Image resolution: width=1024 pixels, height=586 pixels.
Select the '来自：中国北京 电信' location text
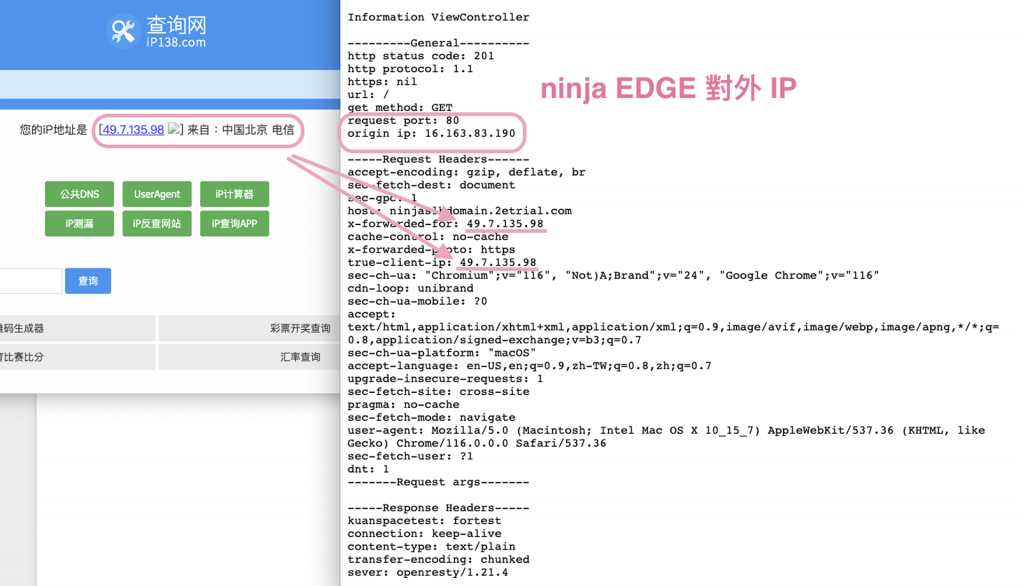pos(240,129)
